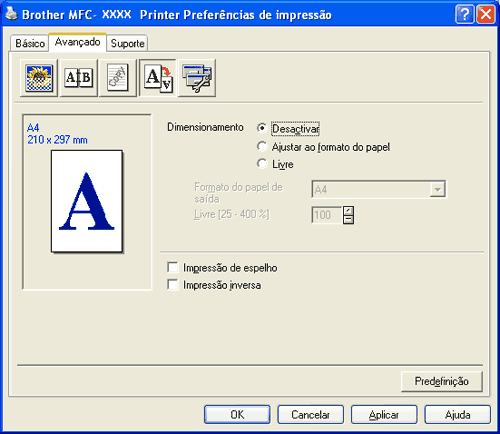
Task: Select the duplex A|B pages icon
Action: click(79, 78)
